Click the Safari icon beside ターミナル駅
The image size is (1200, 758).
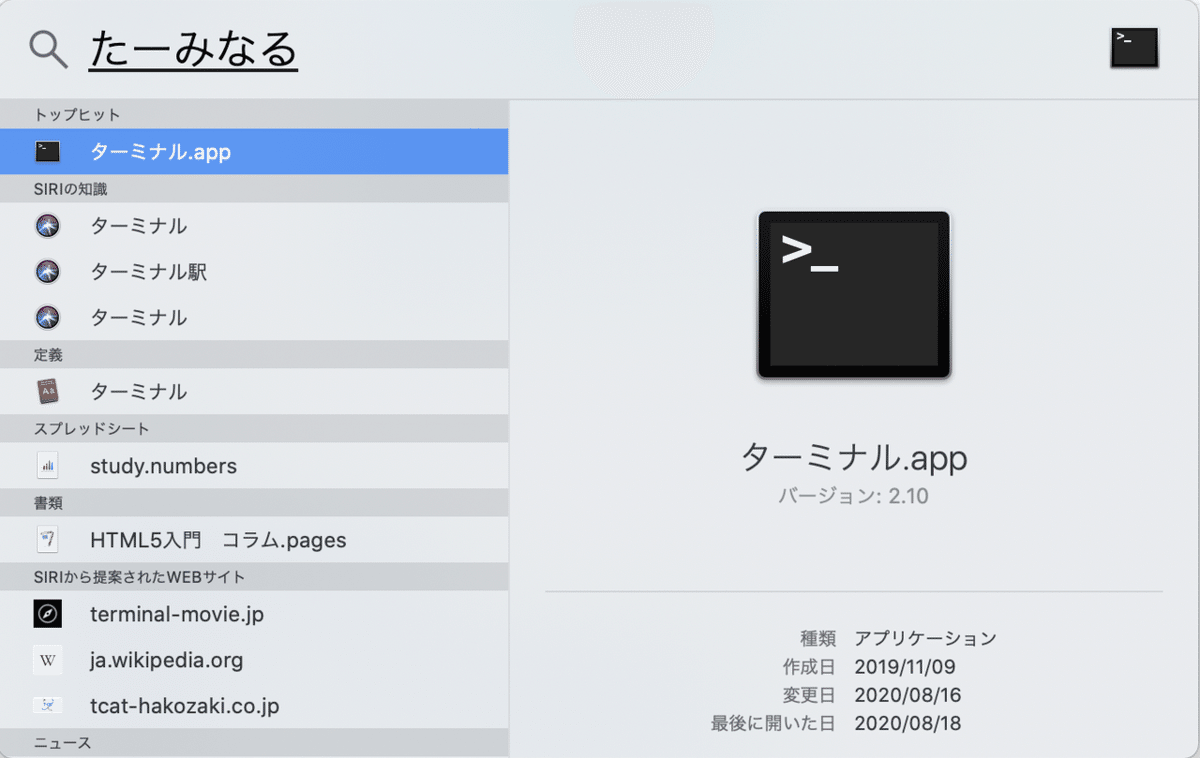(x=47, y=271)
